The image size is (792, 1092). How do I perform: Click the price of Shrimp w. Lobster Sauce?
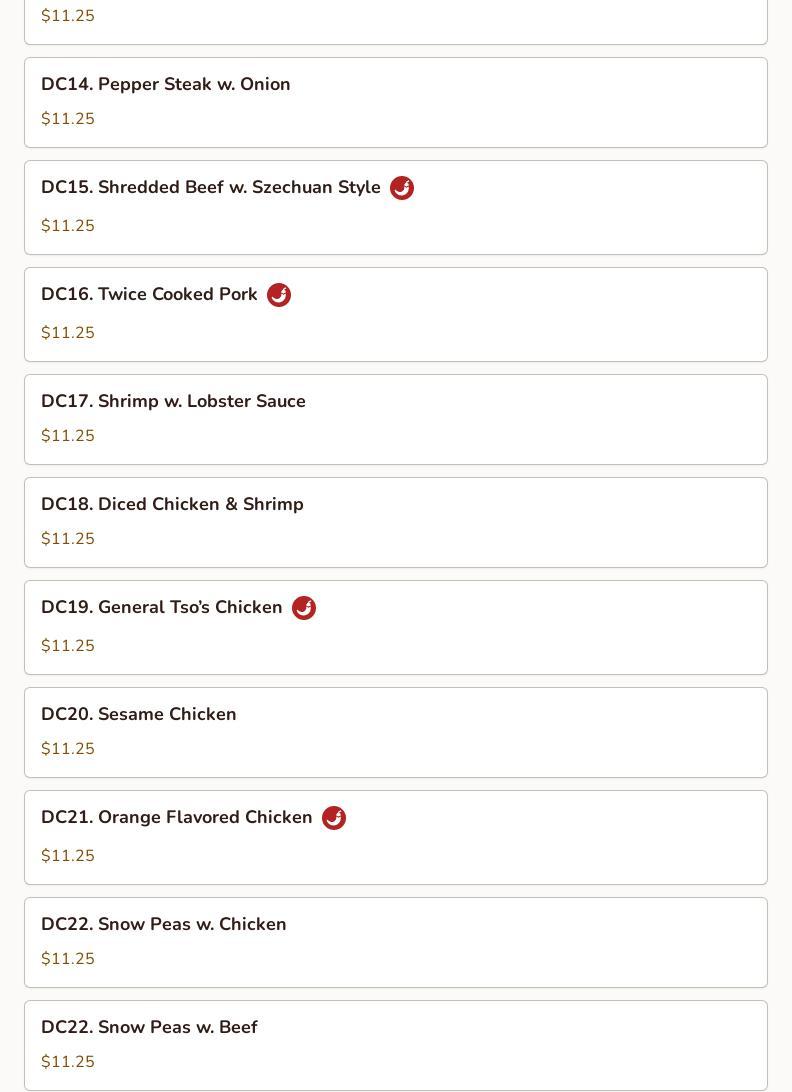[x=68, y=435]
